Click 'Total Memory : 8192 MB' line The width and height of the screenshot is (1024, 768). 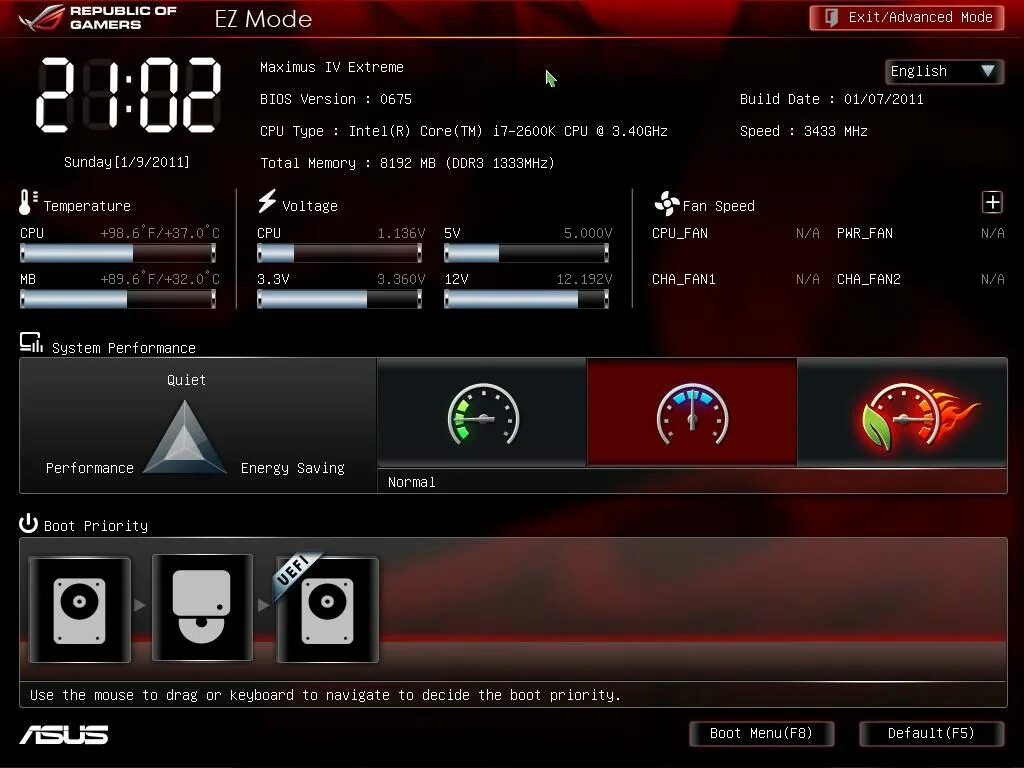tap(408, 163)
